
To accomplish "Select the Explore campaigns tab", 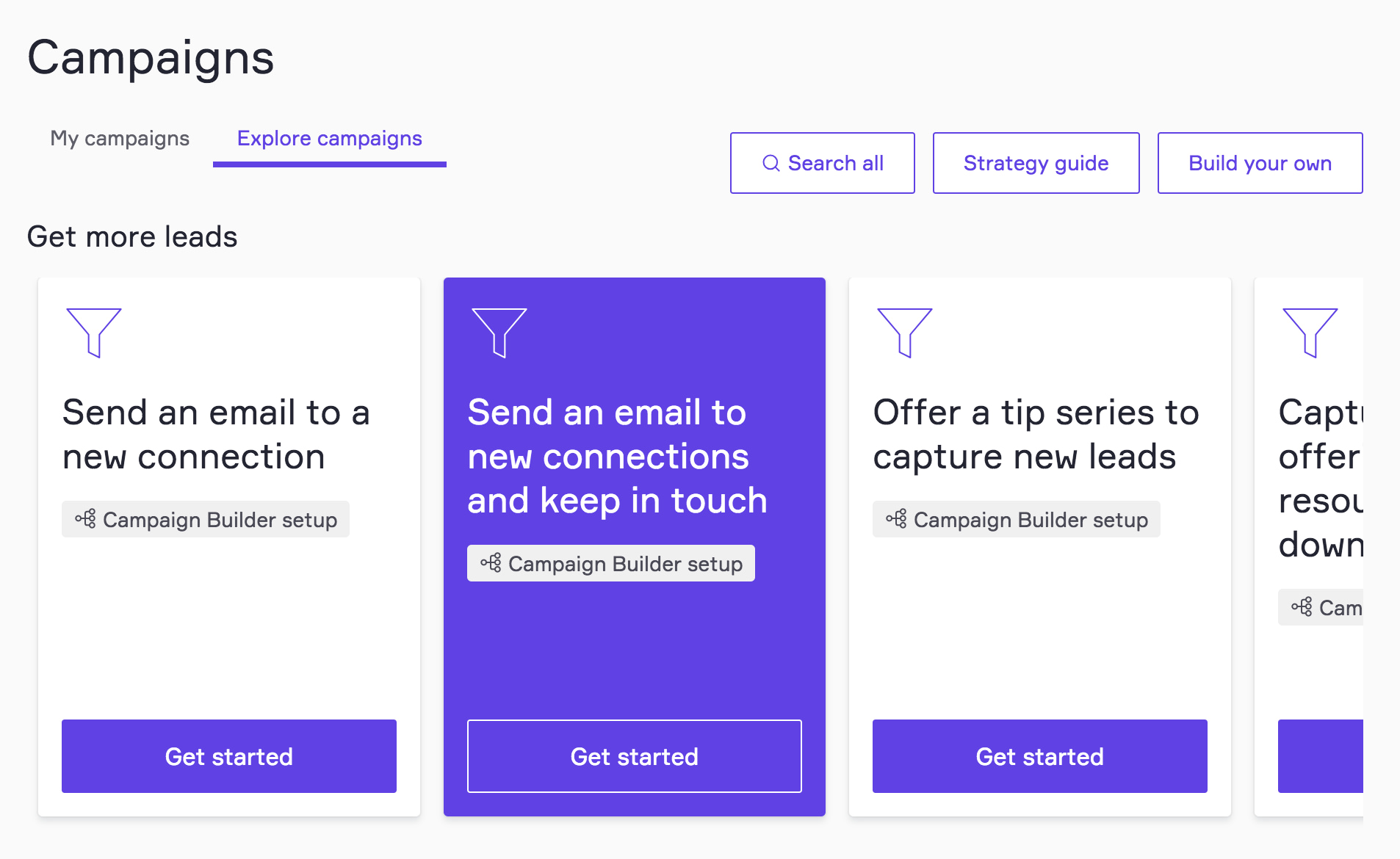I will tap(329, 139).
